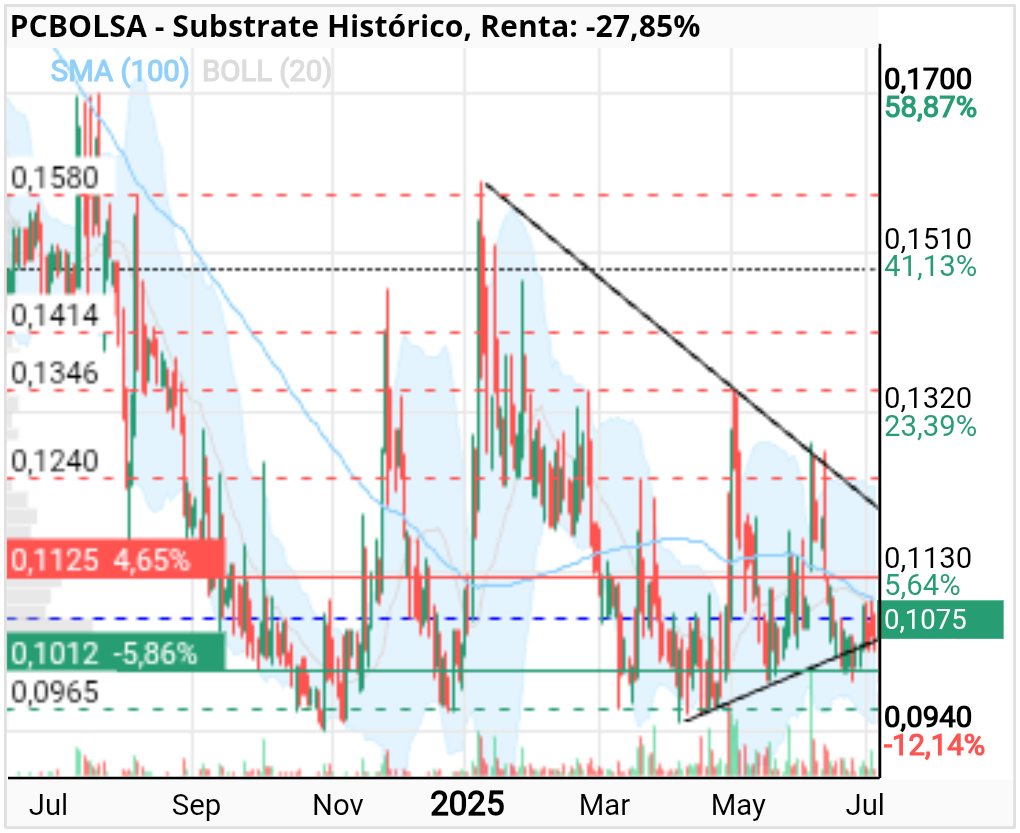The image size is (1020, 833).
Task: Click the Sep label on time axis
Action: 196,806
